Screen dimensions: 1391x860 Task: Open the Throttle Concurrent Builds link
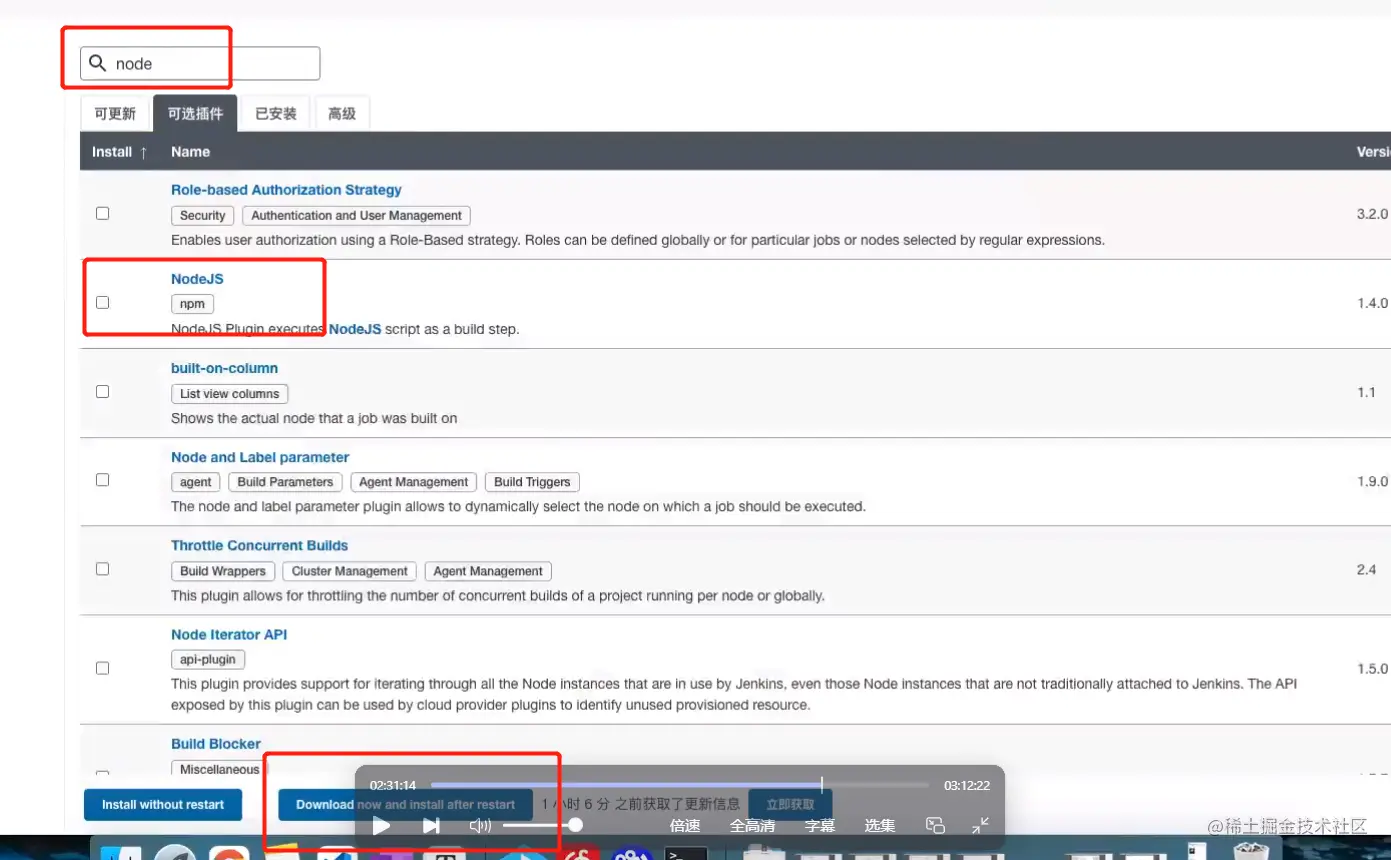259,545
